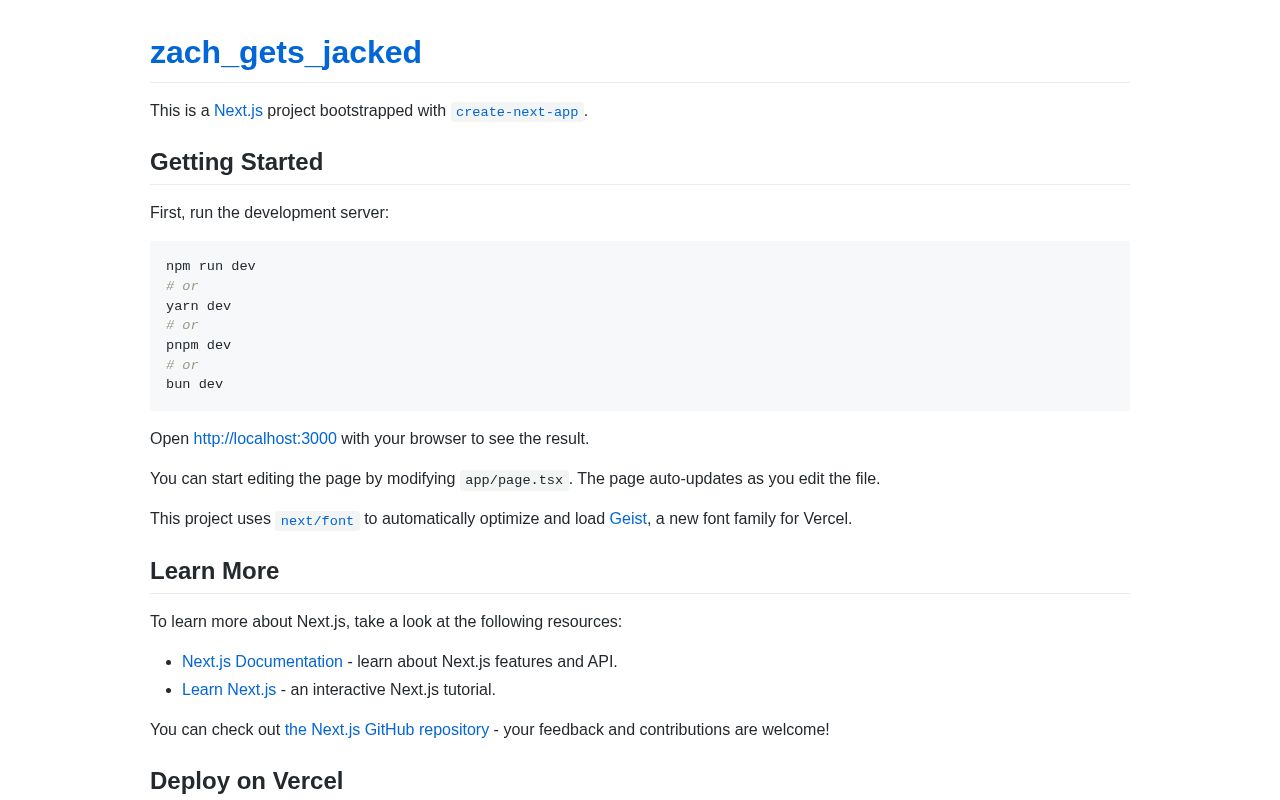Open the Geist font link

pyautogui.click(x=628, y=519)
